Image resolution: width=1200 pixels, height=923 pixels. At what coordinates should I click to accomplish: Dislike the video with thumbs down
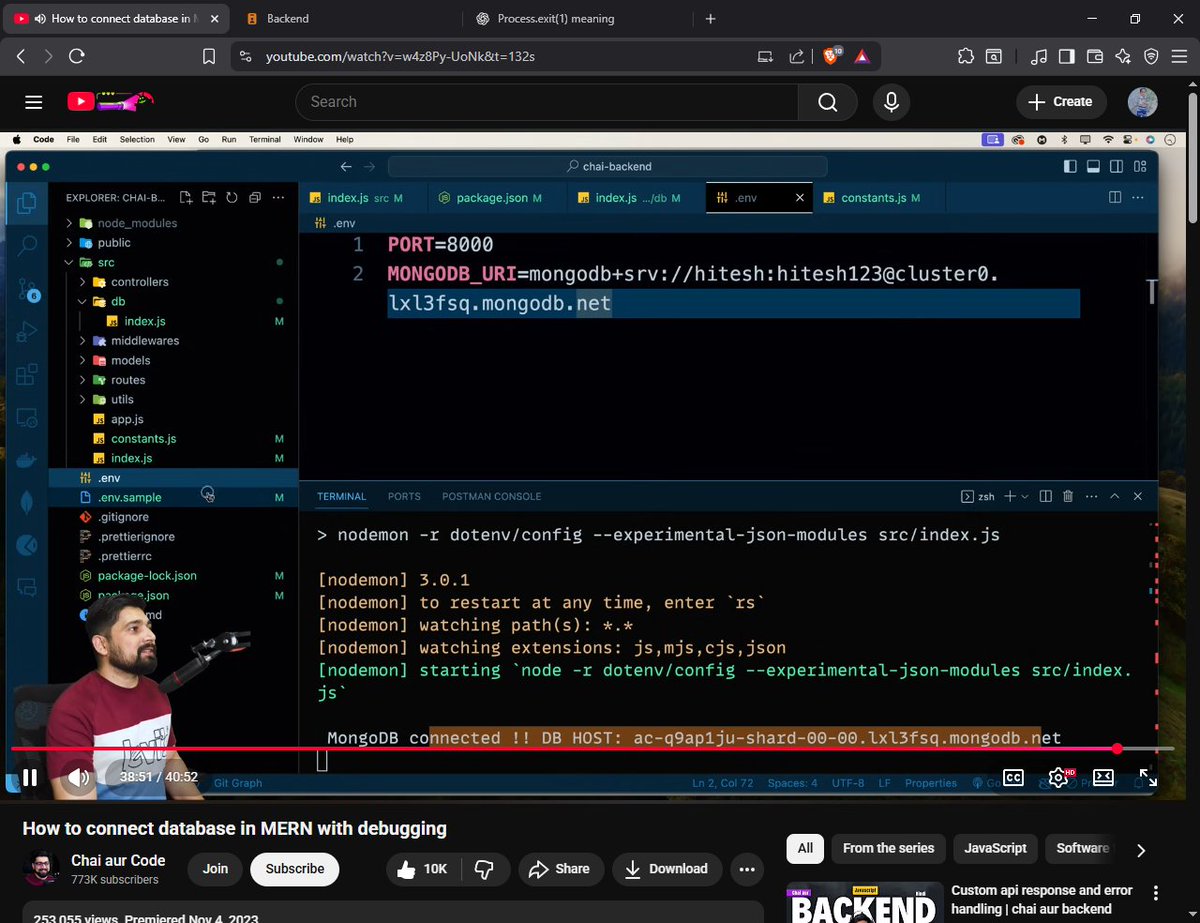(x=485, y=869)
